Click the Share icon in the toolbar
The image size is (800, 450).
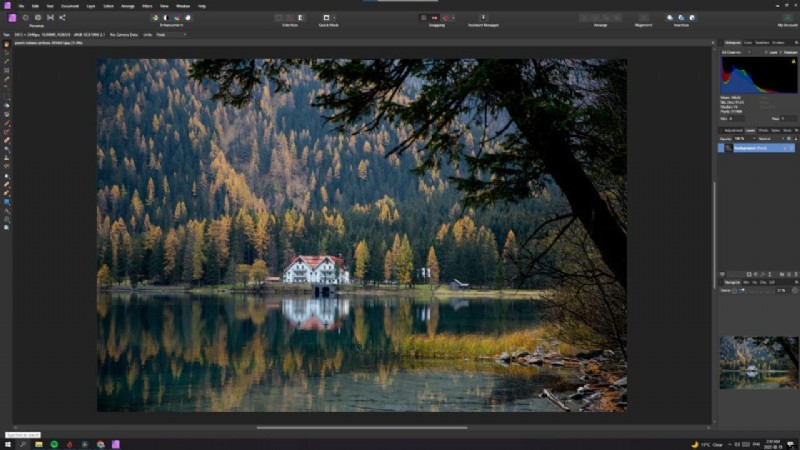pos(62,17)
